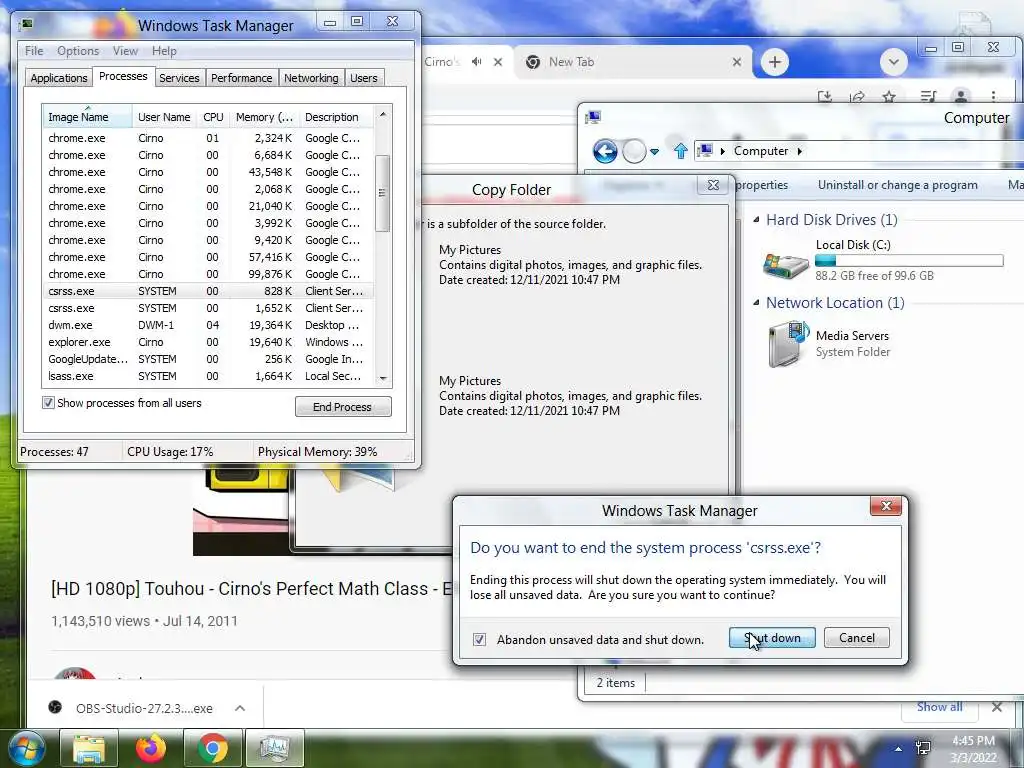Image resolution: width=1024 pixels, height=768 pixels.
Task: Open the Help menu in Task Manager
Action: point(165,51)
